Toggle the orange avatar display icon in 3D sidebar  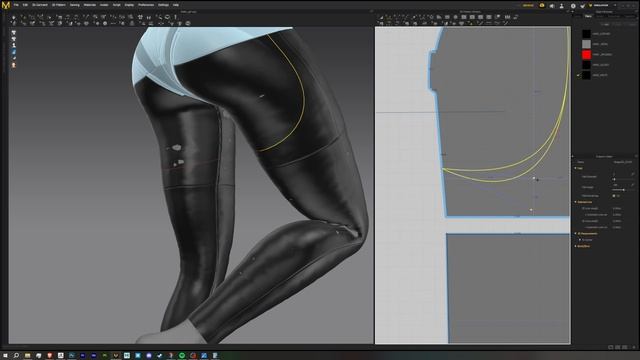tap(14, 65)
